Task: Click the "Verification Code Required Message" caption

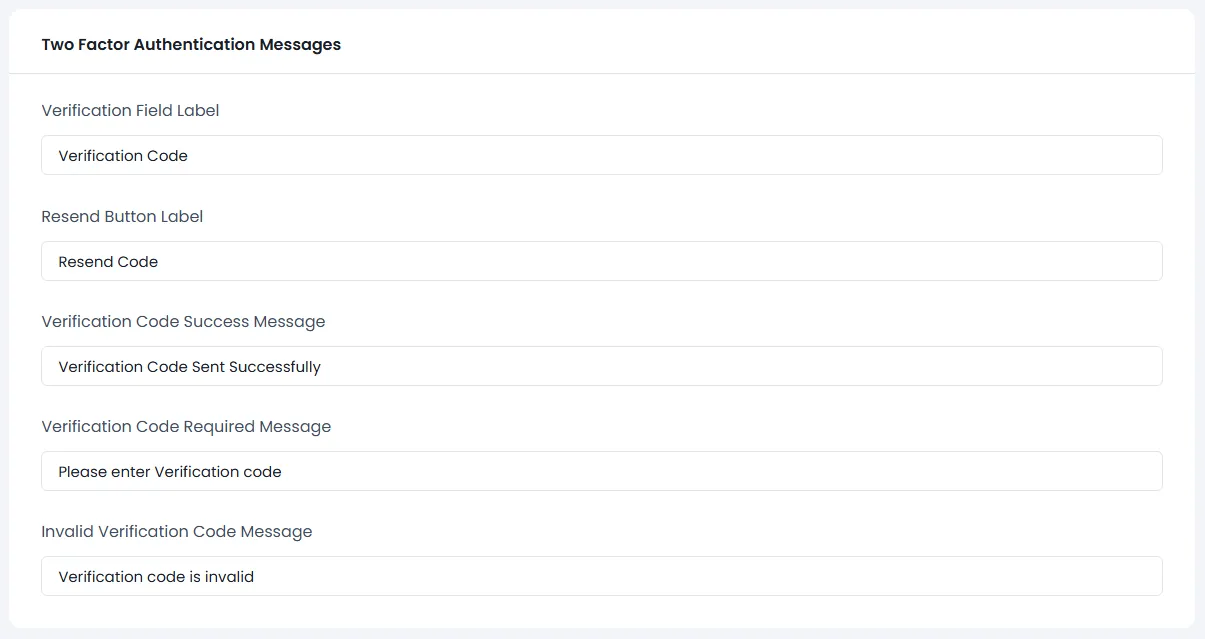Action: [186, 427]
